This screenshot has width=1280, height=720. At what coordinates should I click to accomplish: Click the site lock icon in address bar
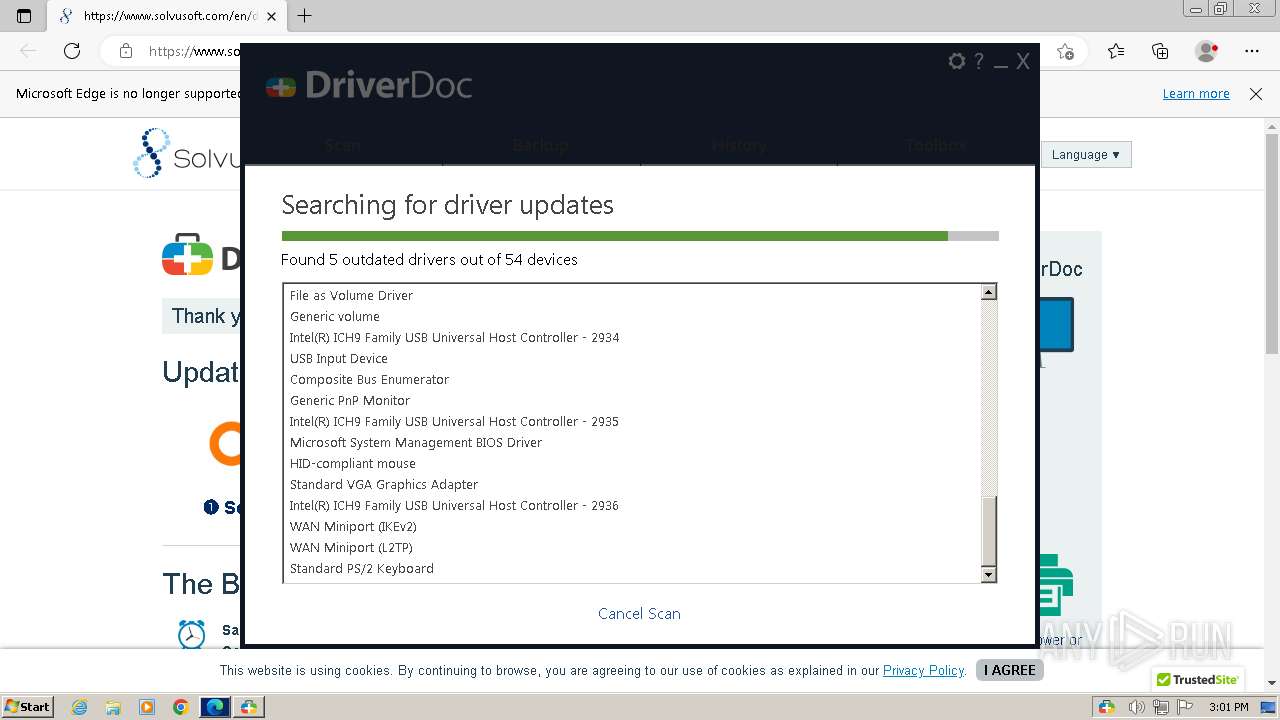pos(126,51)
